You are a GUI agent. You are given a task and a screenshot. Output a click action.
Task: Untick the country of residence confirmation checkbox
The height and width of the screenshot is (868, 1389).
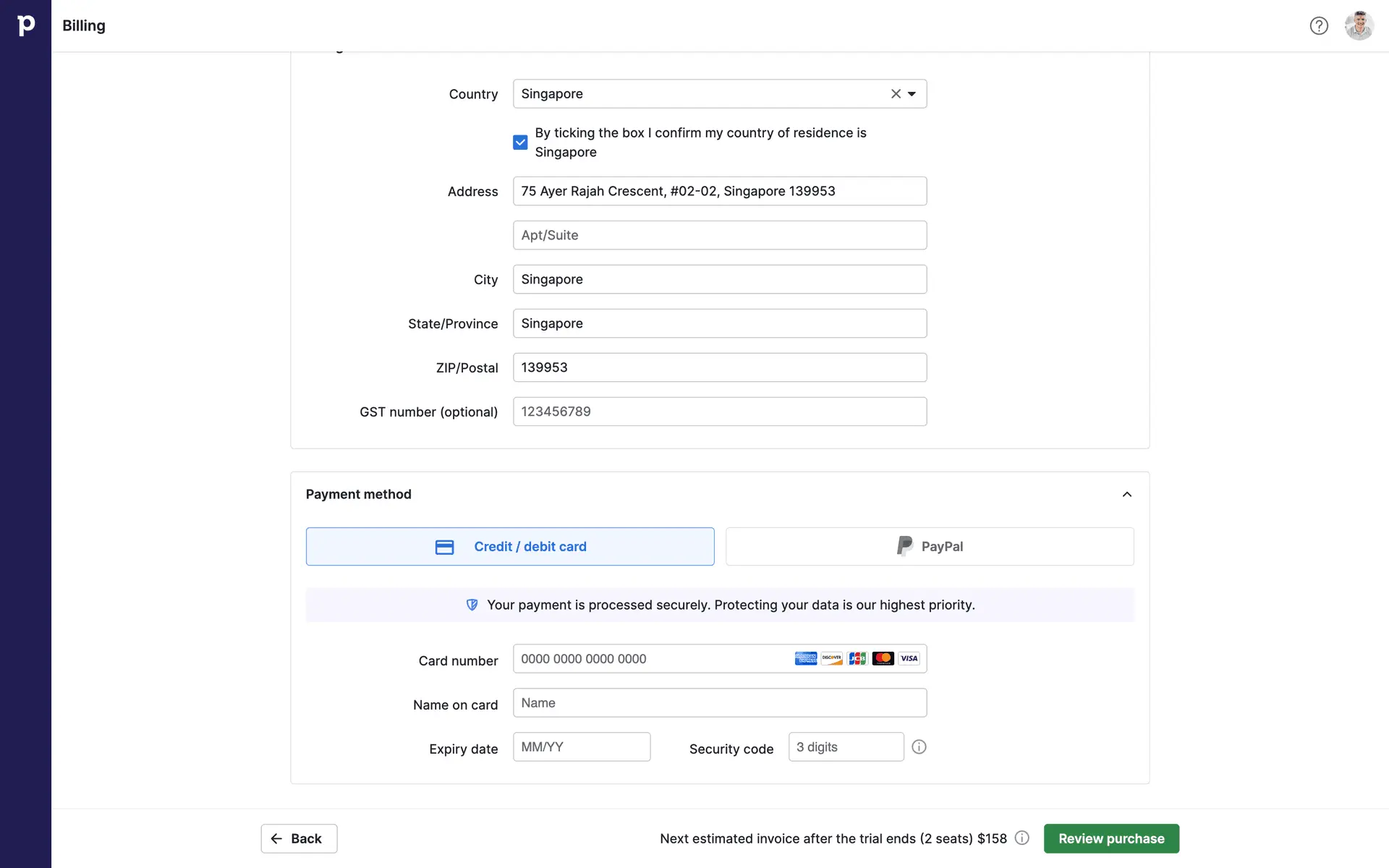pos(520,142)
